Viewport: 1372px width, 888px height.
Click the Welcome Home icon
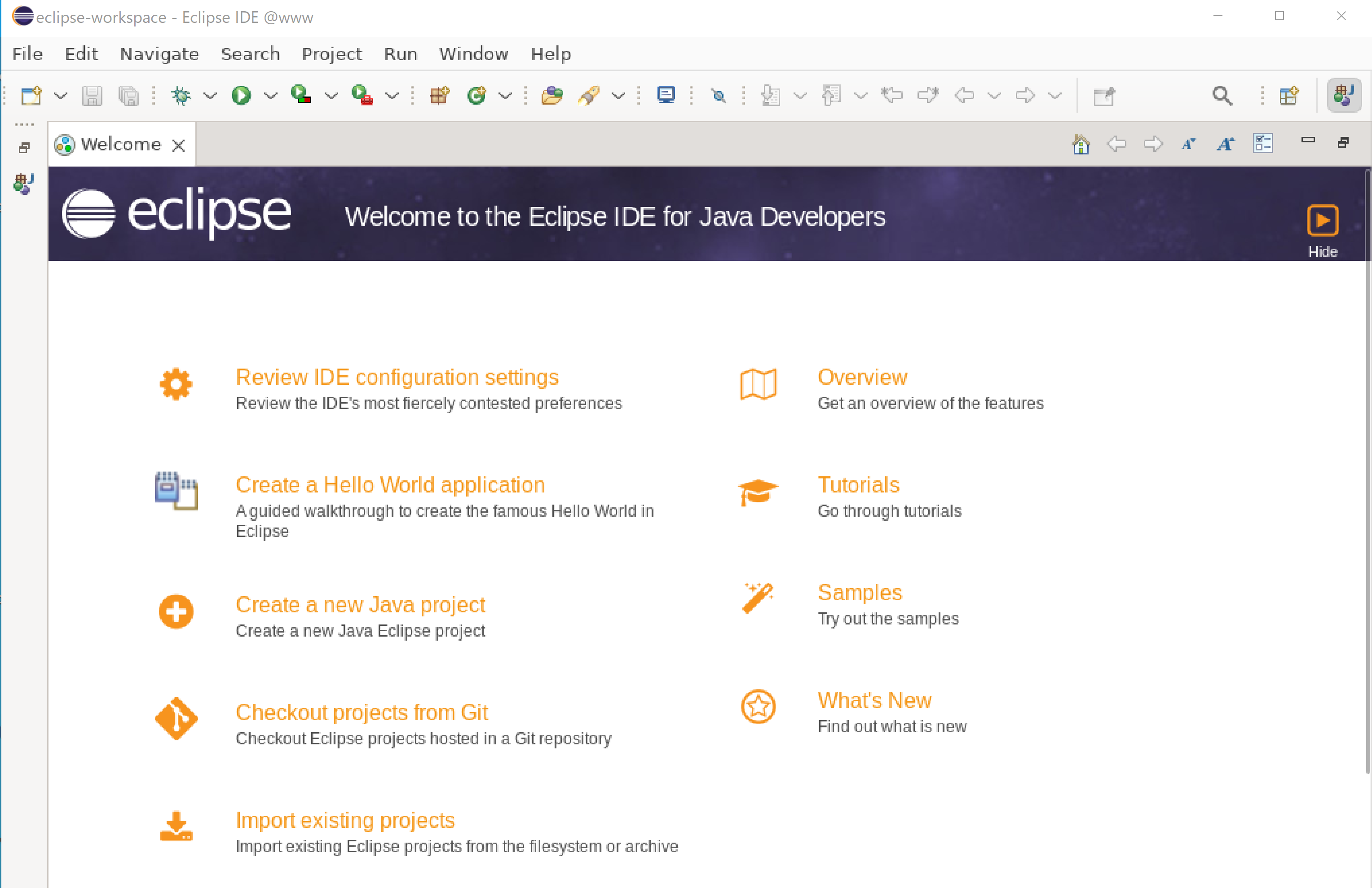[x=1080, y=144]
